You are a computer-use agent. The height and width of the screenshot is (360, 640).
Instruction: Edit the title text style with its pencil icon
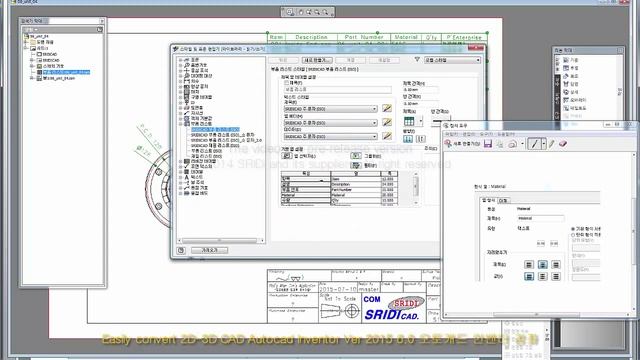click(x=387, y=108)
